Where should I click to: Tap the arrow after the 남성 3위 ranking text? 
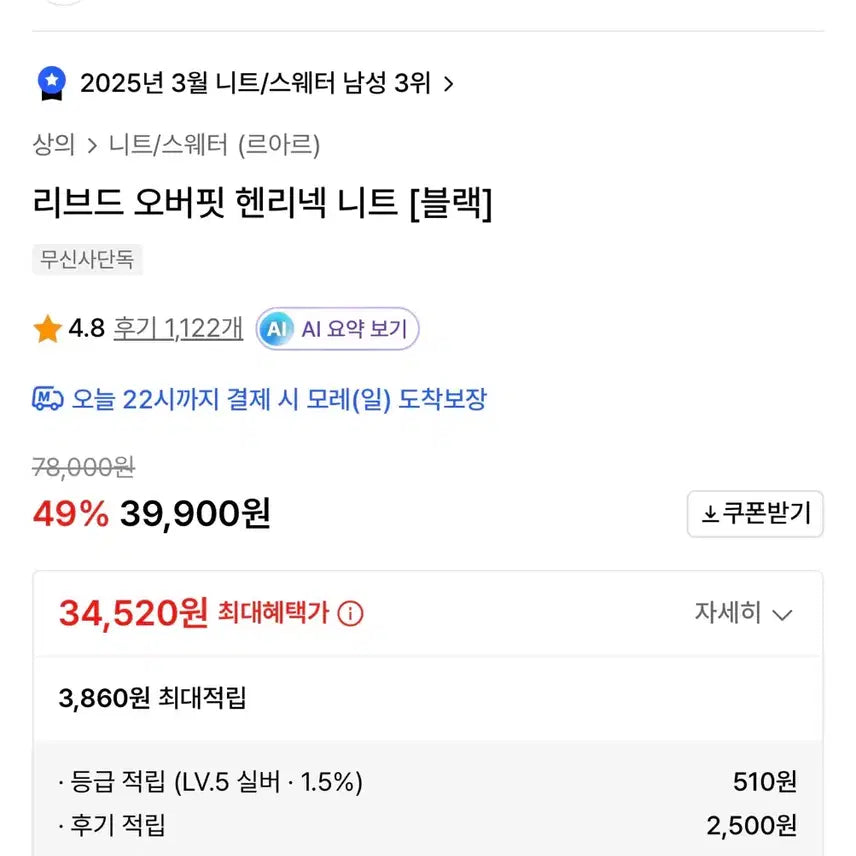point(448,84)
